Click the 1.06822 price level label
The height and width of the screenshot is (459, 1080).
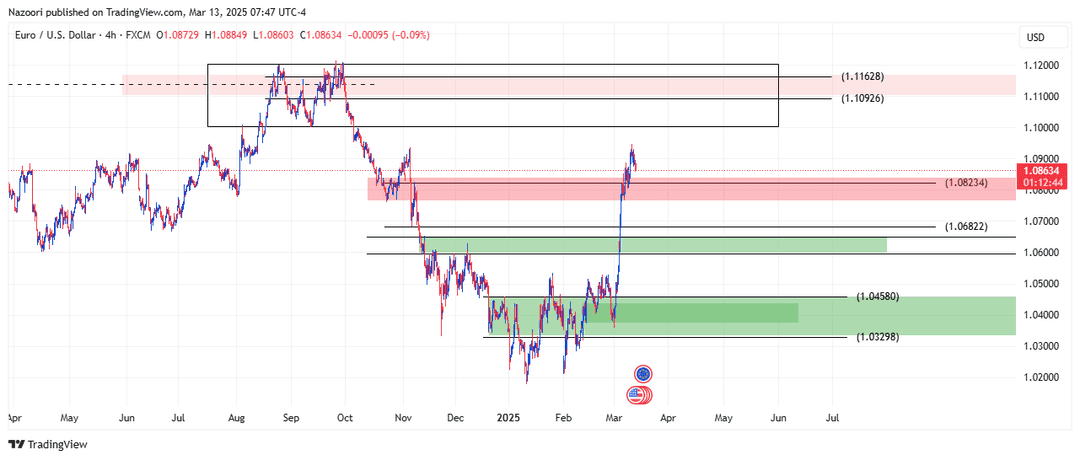[x=966, y=226]
